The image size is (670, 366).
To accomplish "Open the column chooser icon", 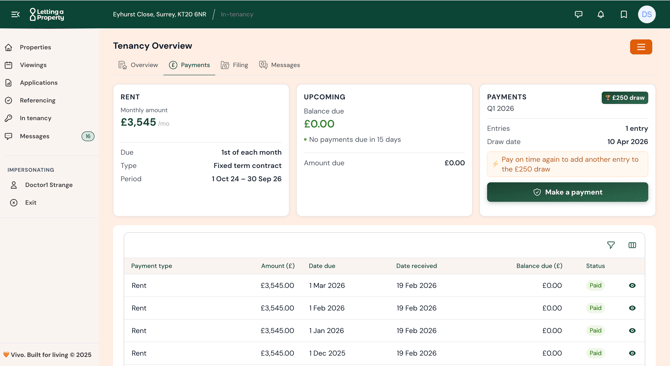I will (x=632, y=245).
